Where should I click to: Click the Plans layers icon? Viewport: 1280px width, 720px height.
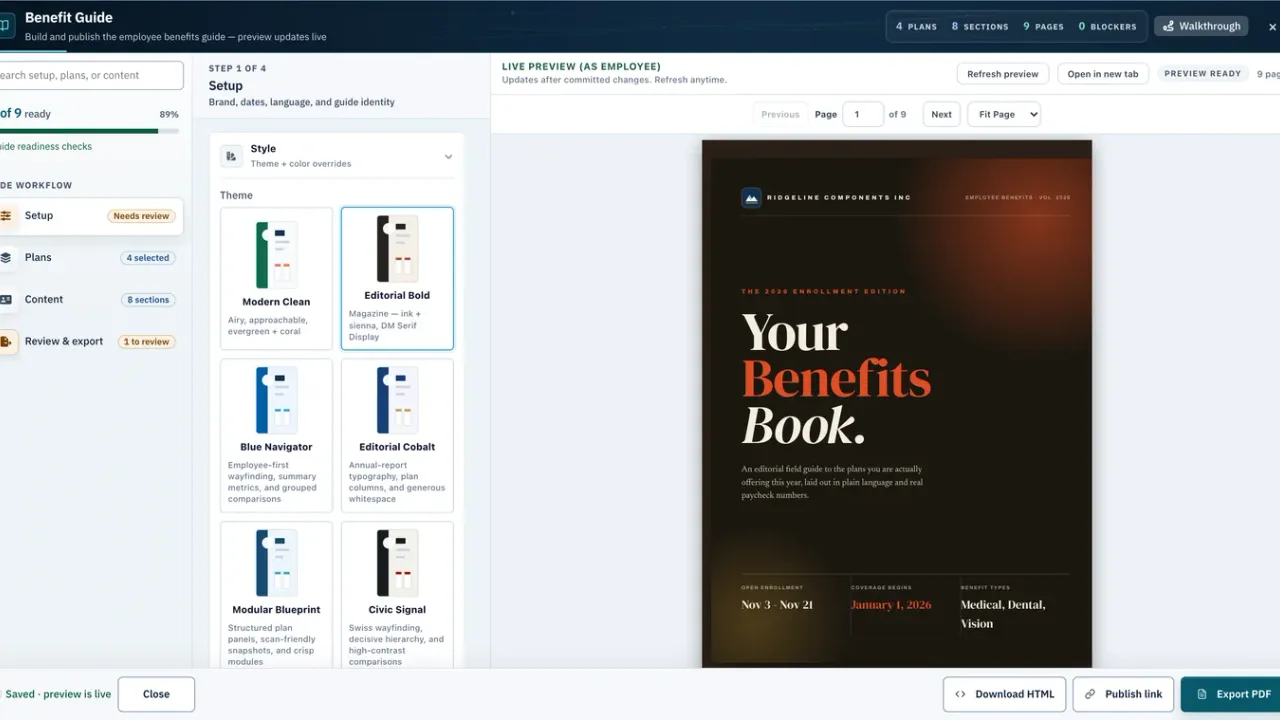[x=6, y=258]
